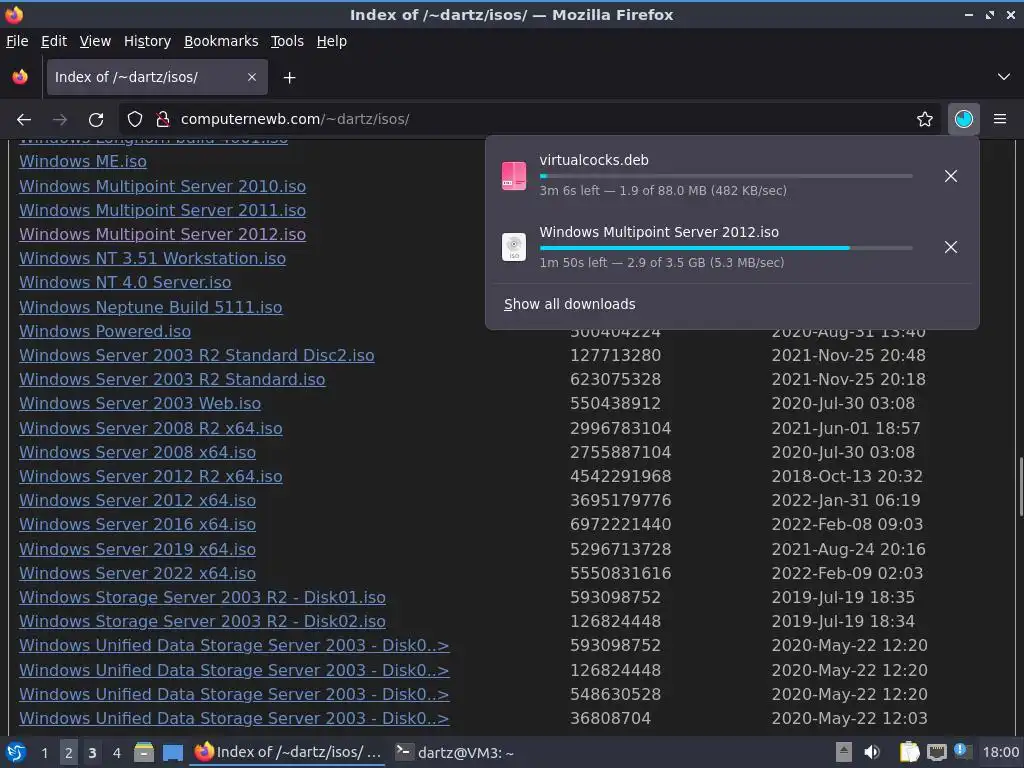The height and width of the screenshot is (768, 1024).
Task: Cancel the Windows Multipoint Server 2012.iso download
Action: pos(951,247)
